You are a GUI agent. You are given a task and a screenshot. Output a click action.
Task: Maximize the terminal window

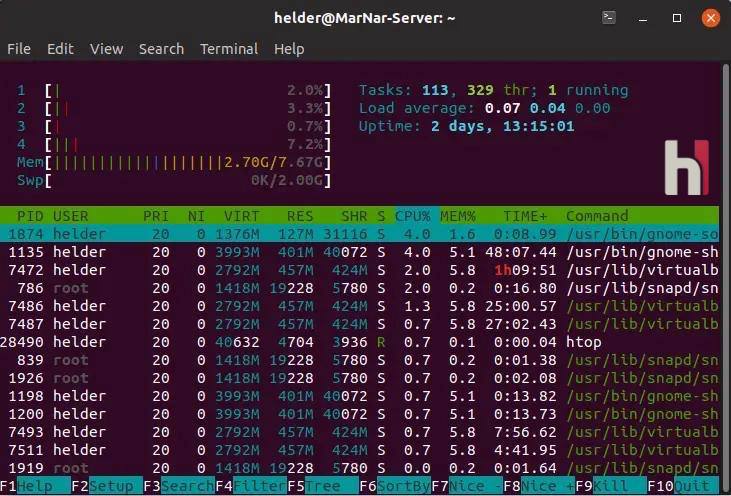coord(677,18)
